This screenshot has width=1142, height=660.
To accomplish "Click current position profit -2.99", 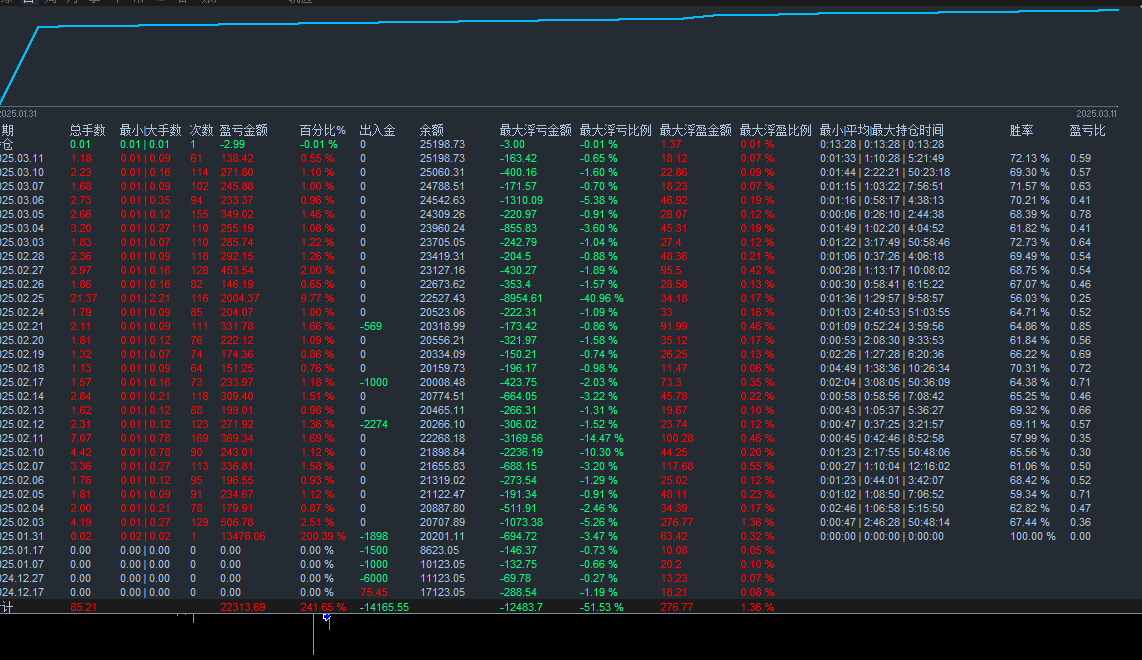I will click(x=232, y=145).
